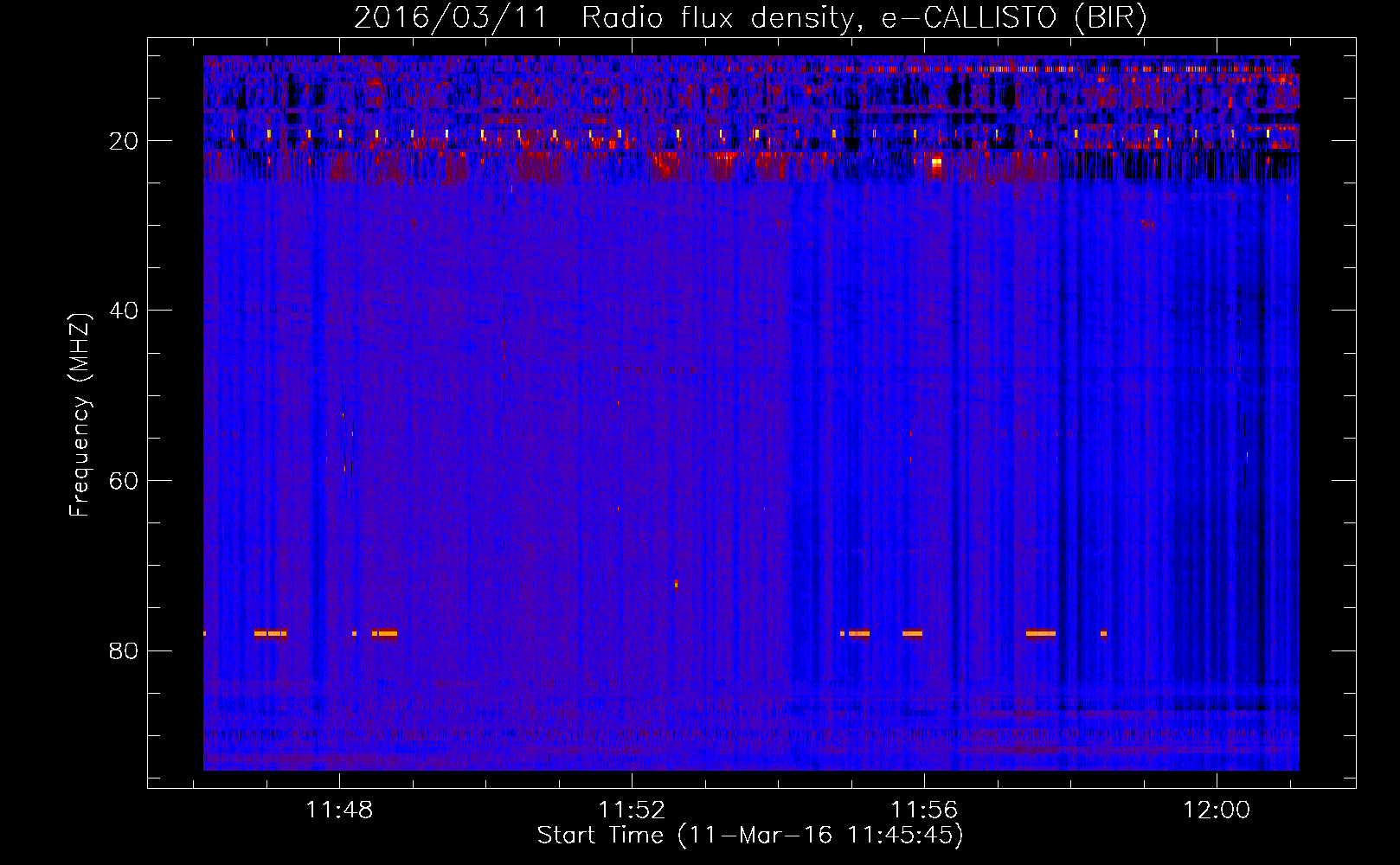Click the '40' frequency tick label
The image size is (1400, 865).
pyautogui.click(x=124, y=311)
